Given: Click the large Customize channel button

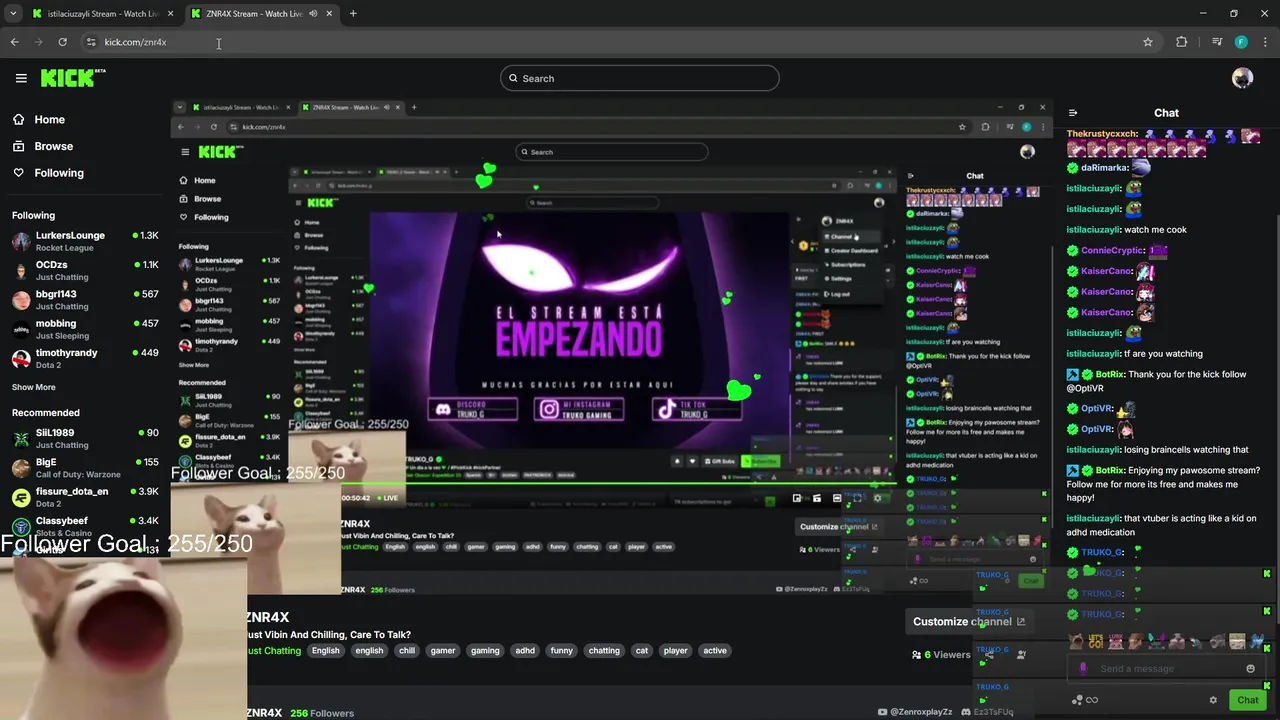Looking at the screenshot, I should pos(968,621).
